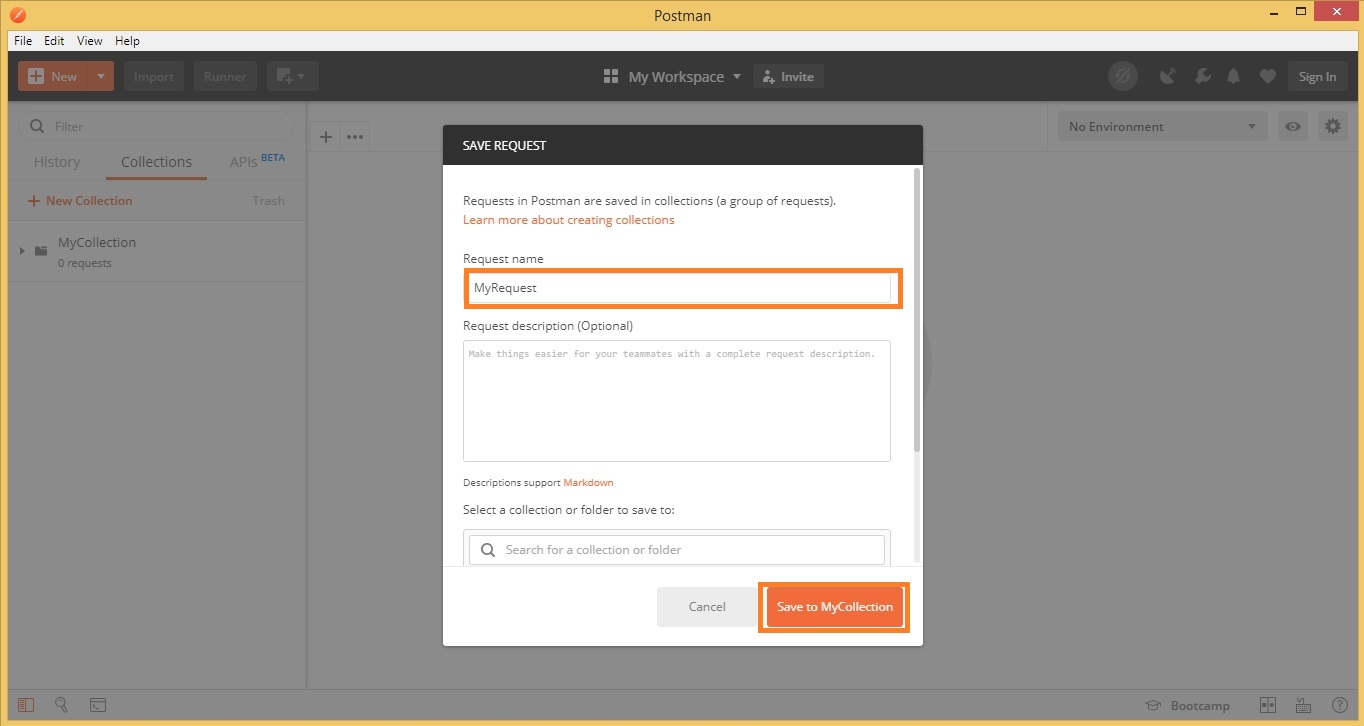
Task: Click the Request name input field
Action: point(677,288)
